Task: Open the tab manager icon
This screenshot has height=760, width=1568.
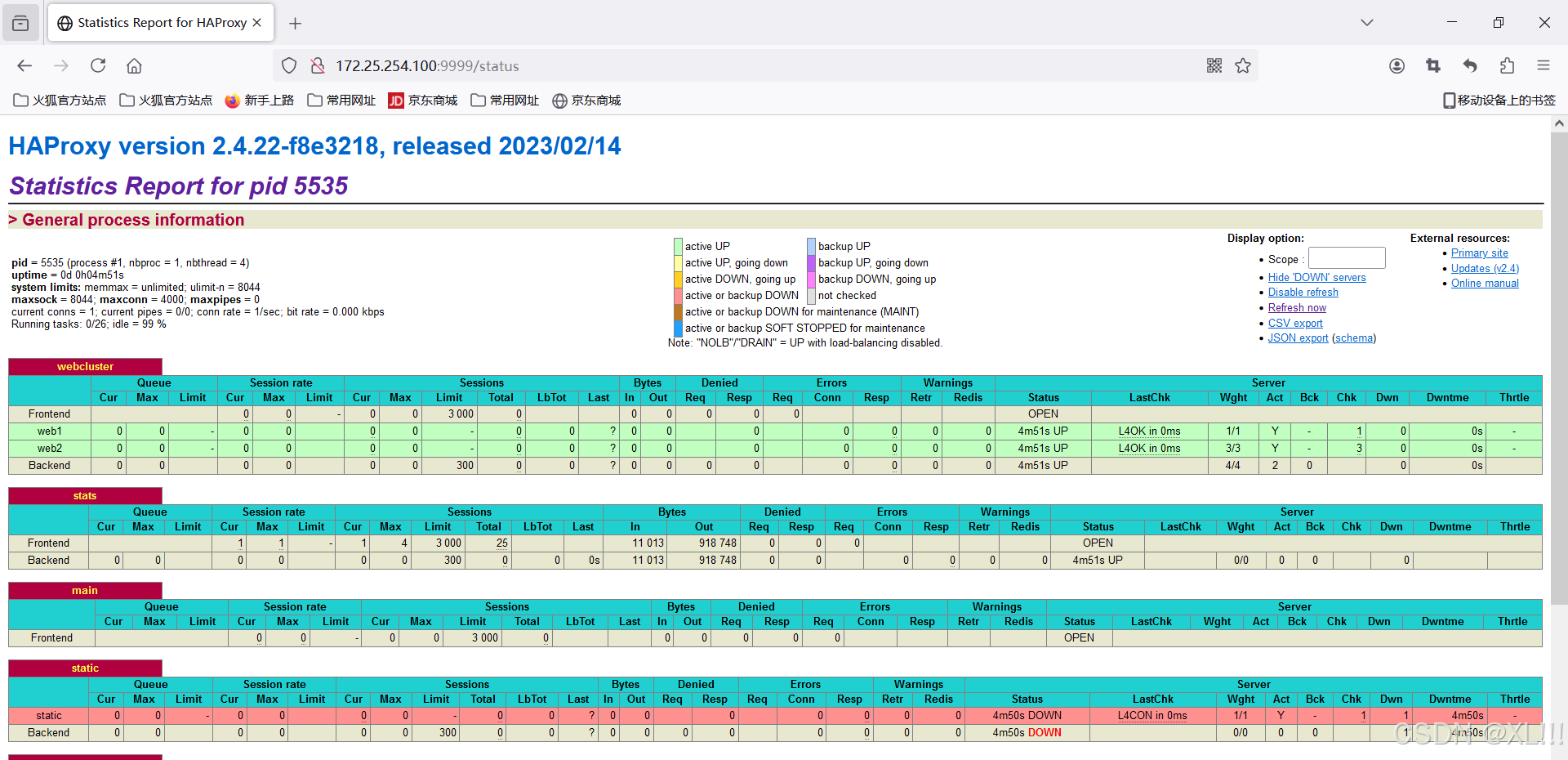Action: 20,23
